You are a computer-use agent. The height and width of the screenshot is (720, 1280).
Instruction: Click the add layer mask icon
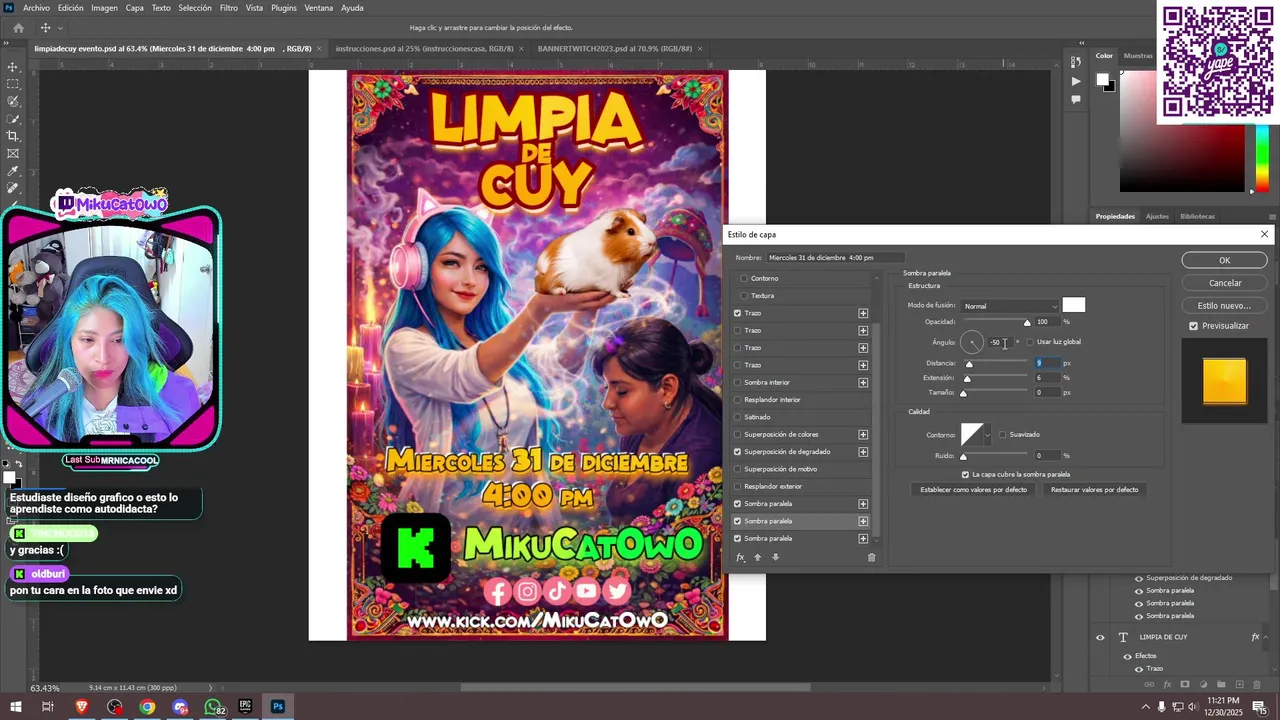pos(1185,685)
